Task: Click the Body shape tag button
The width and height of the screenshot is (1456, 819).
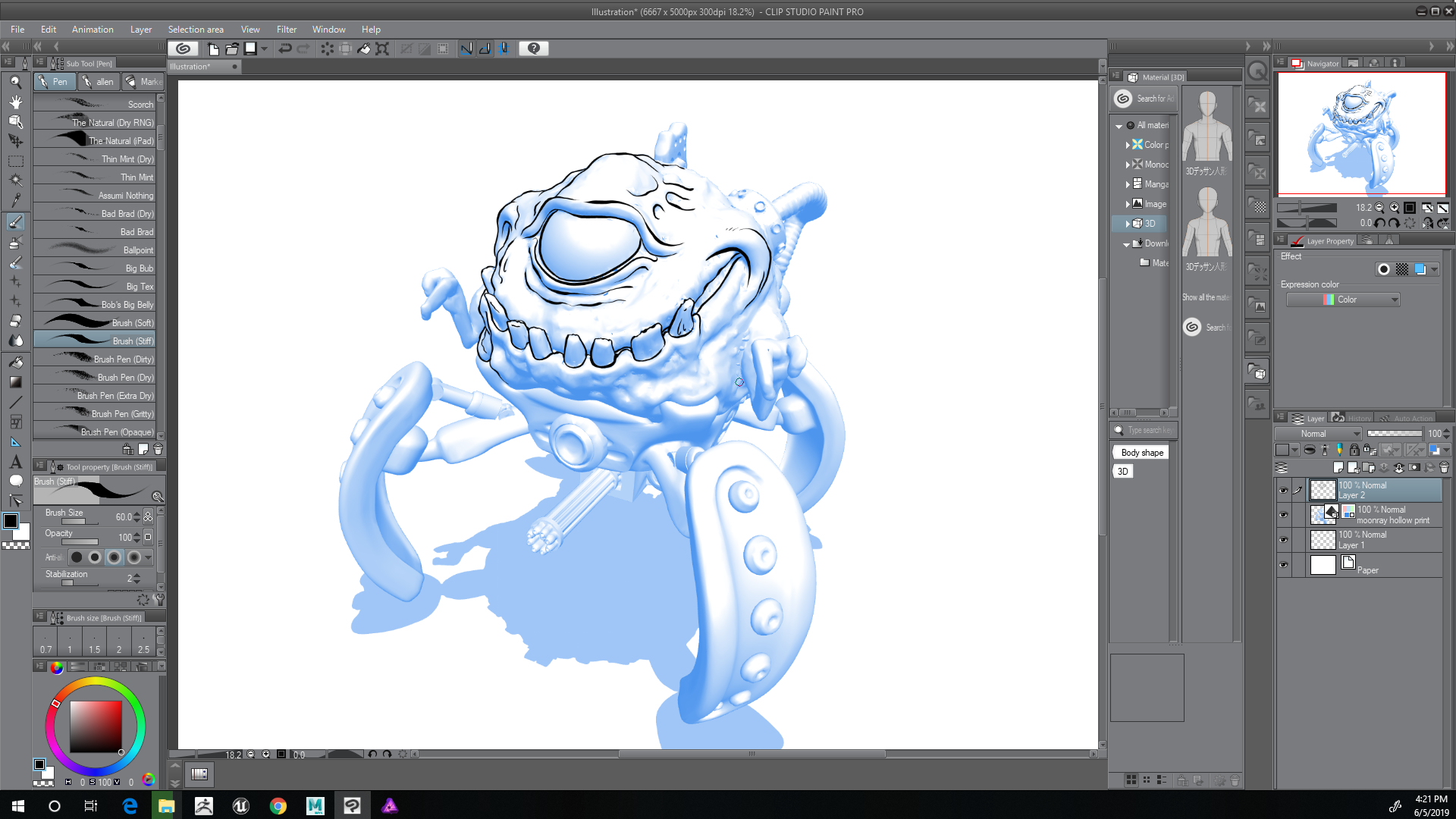Action: pos(1141,453)
